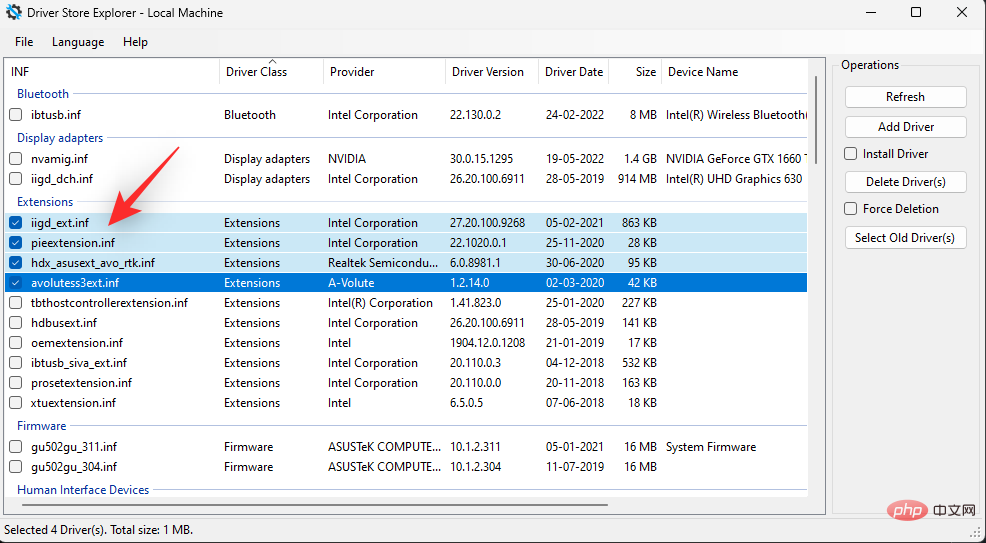Image resolution: width=986 pixels, height=543 pixels.
Task: Select the nvamig.inf file name
Action: coord(58,159)
